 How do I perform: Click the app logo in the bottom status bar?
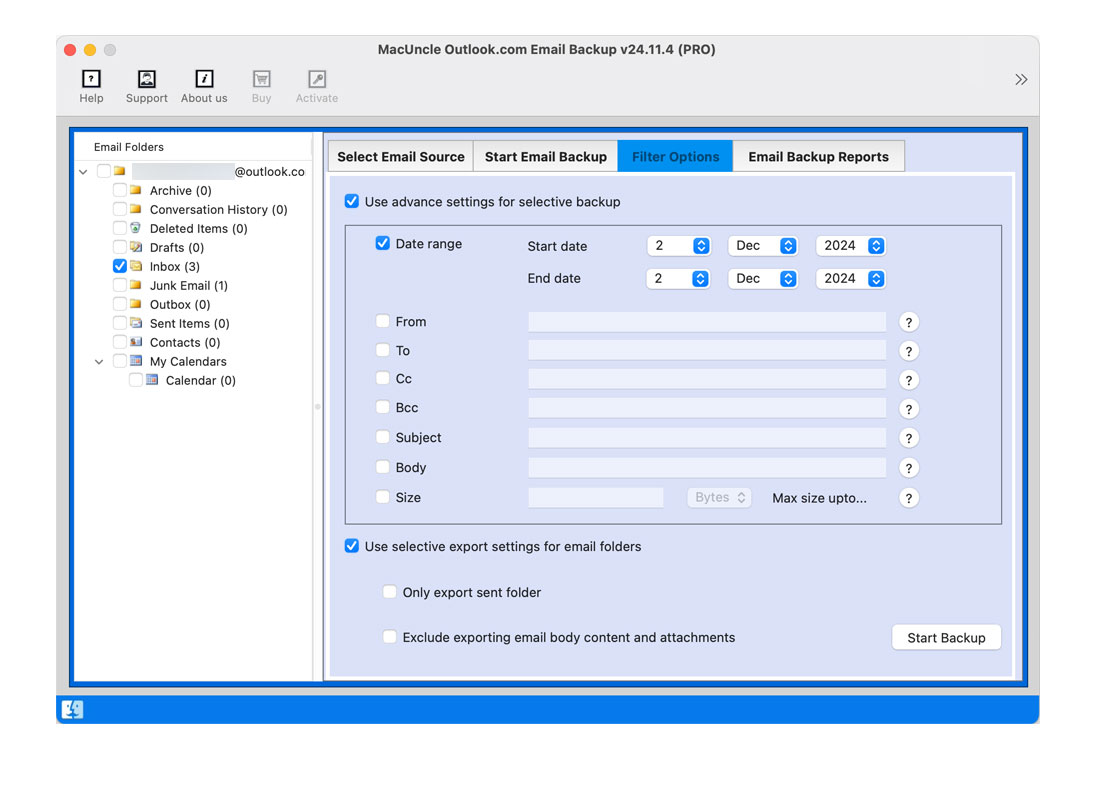click(x=70, y=709)
